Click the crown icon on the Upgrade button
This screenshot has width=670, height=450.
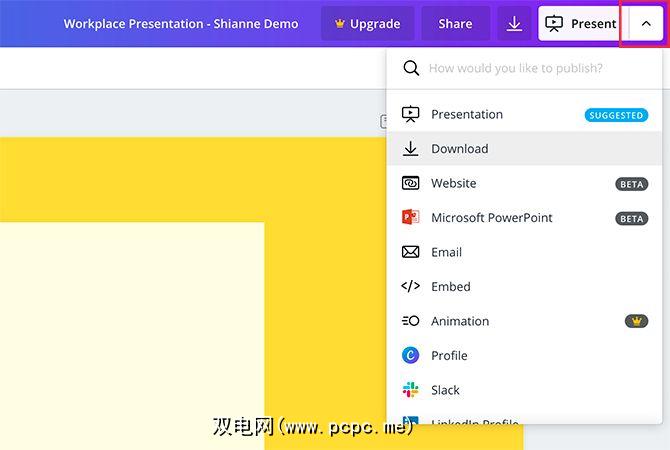[340, 24]
